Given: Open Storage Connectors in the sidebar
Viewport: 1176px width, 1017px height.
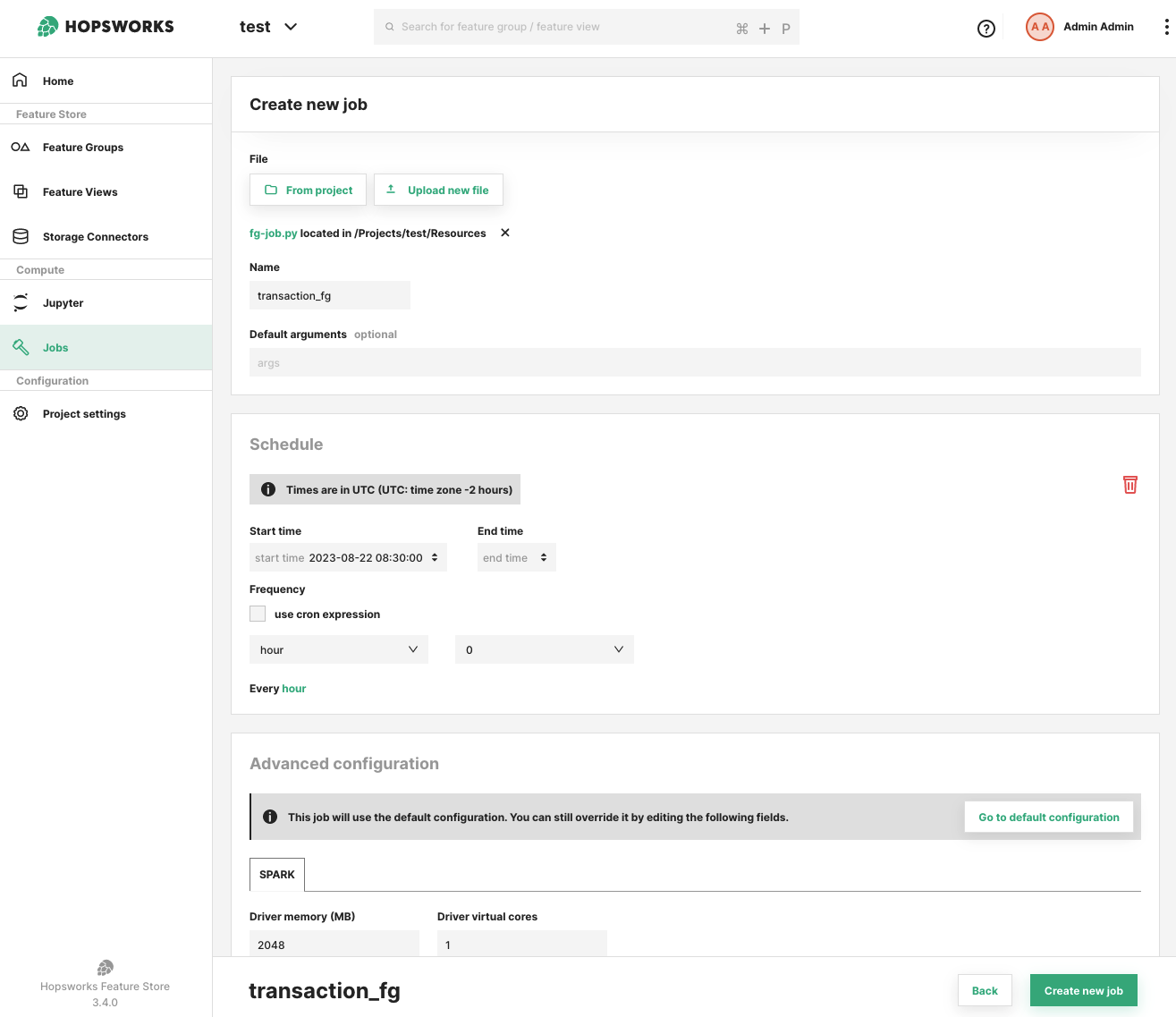Looking at the screenshot, I should click(x=95, y=237).
